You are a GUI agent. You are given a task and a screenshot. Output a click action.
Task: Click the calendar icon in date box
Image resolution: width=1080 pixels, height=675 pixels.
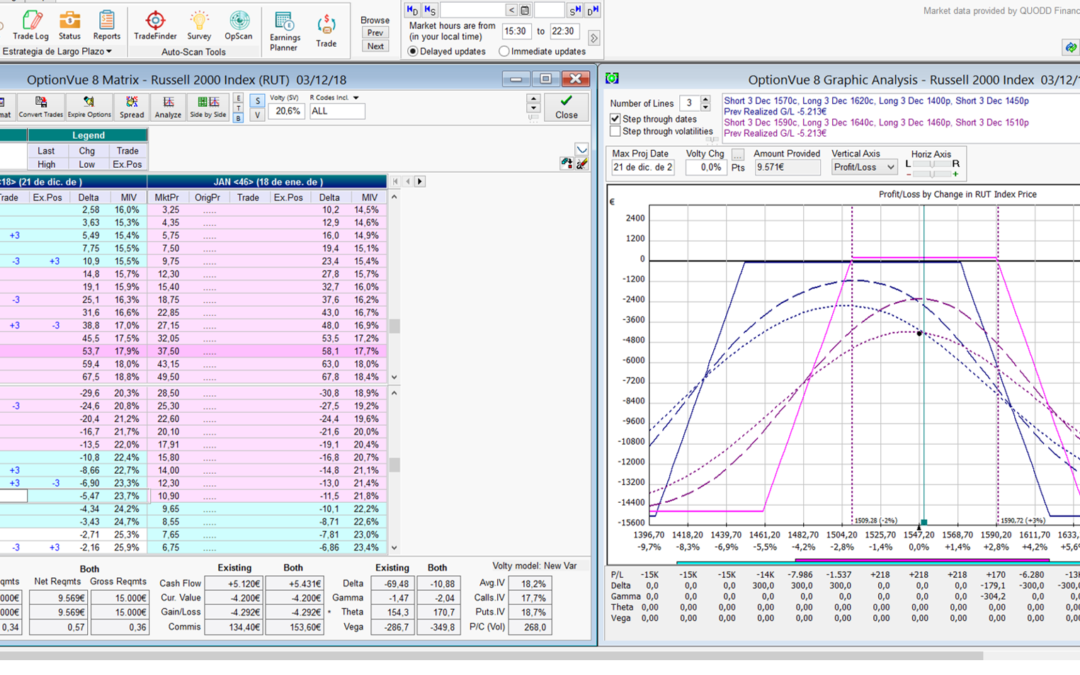(525, 10)
